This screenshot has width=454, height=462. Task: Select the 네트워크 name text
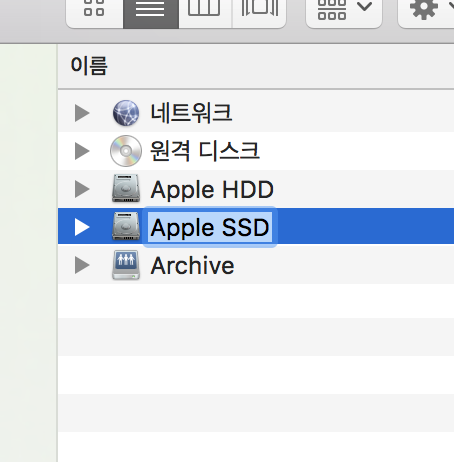pyautogui.click(x=191, y=113)
